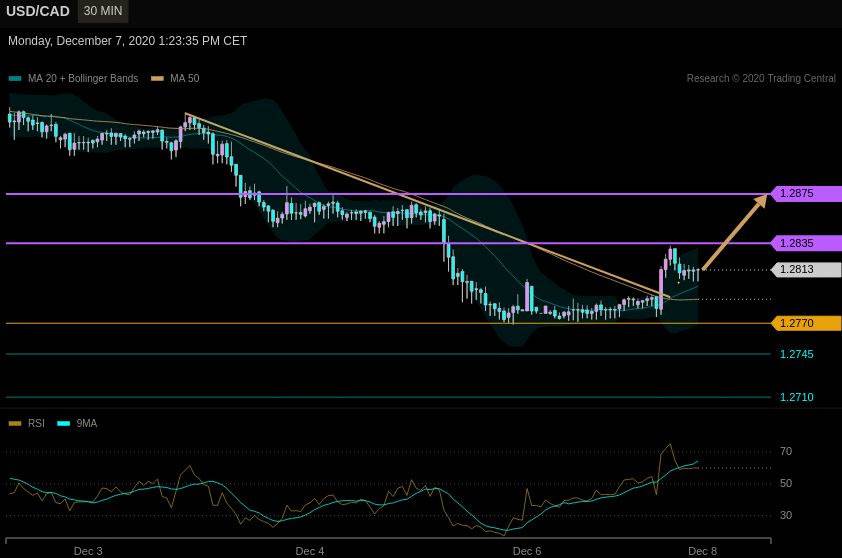
Task: Click the Dec 6 date axis label
Action: (527, 551)
